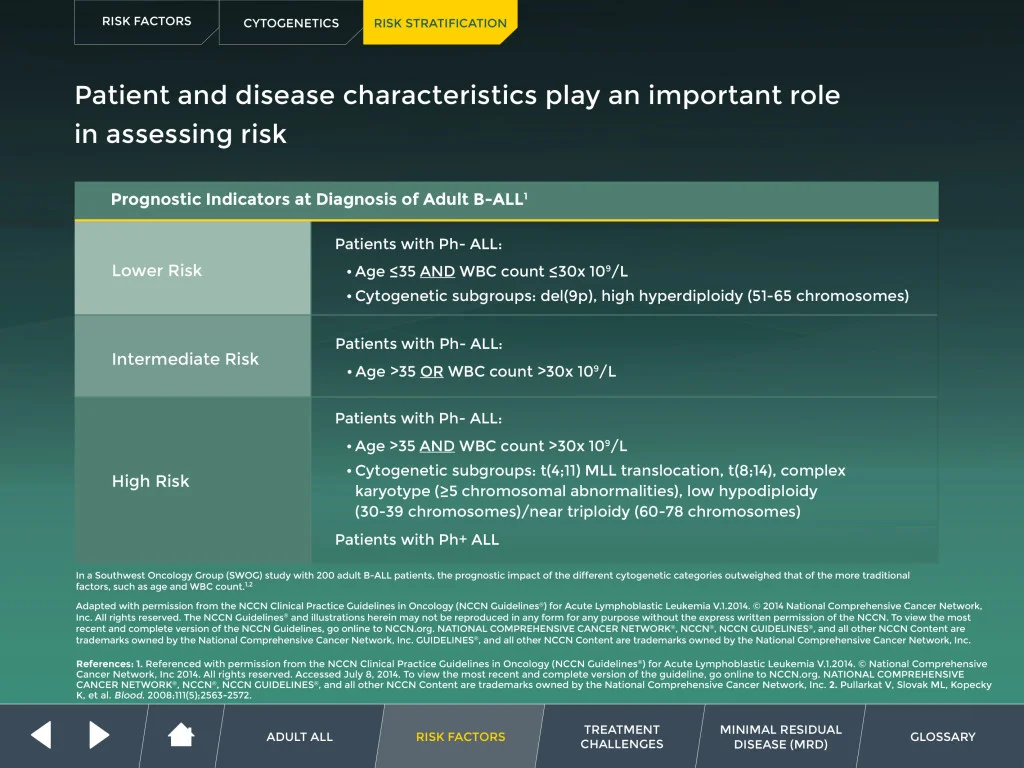Go to previous slide with back arrow

[41, 735]
